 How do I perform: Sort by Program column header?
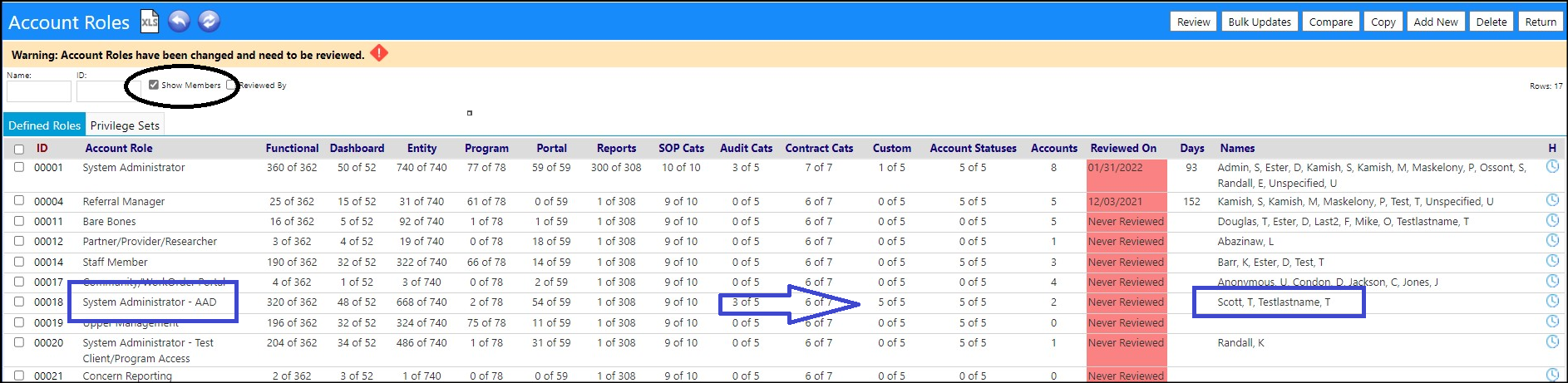pos(486,148)
